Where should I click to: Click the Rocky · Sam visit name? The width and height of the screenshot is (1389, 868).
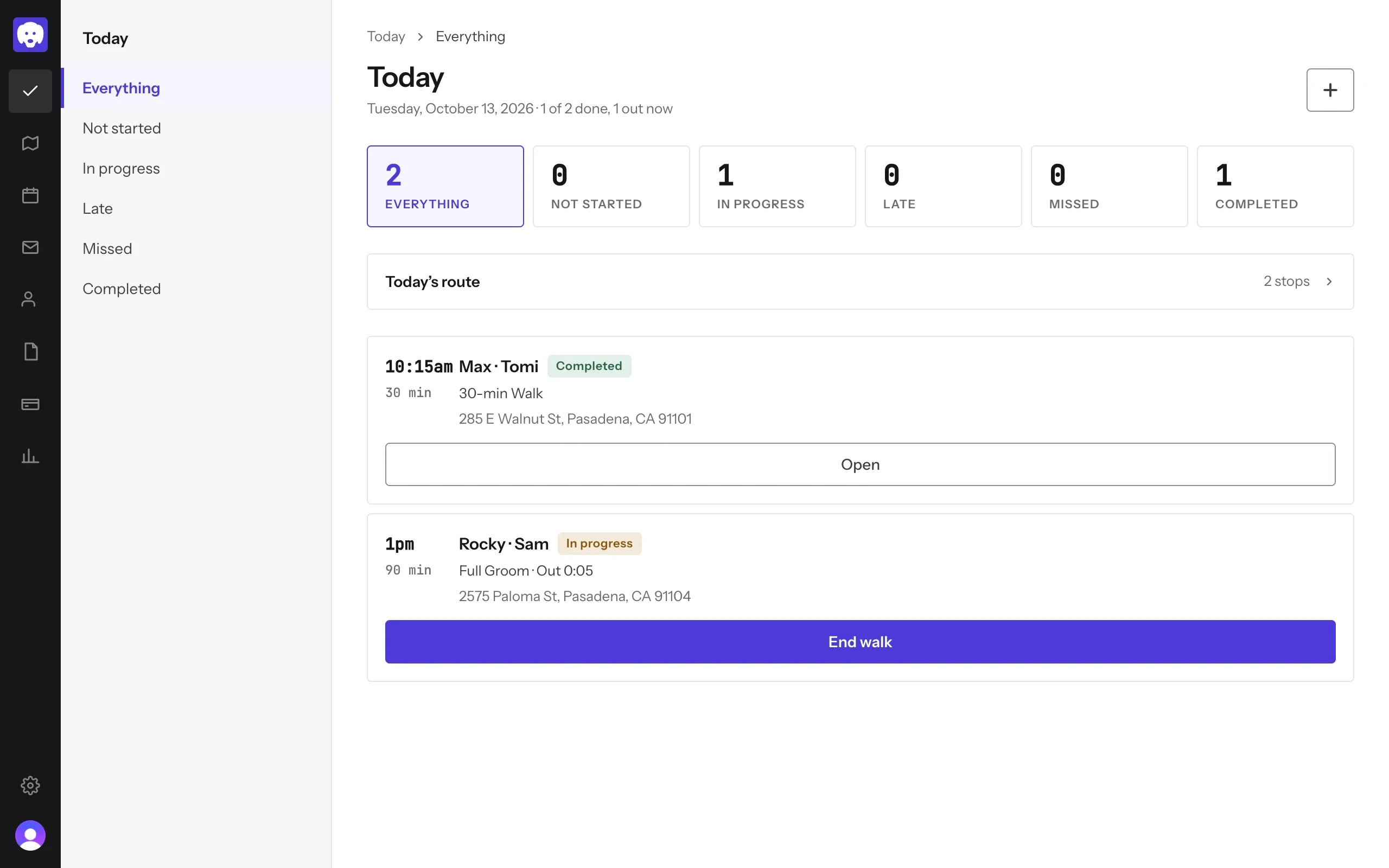coord(504,544)
